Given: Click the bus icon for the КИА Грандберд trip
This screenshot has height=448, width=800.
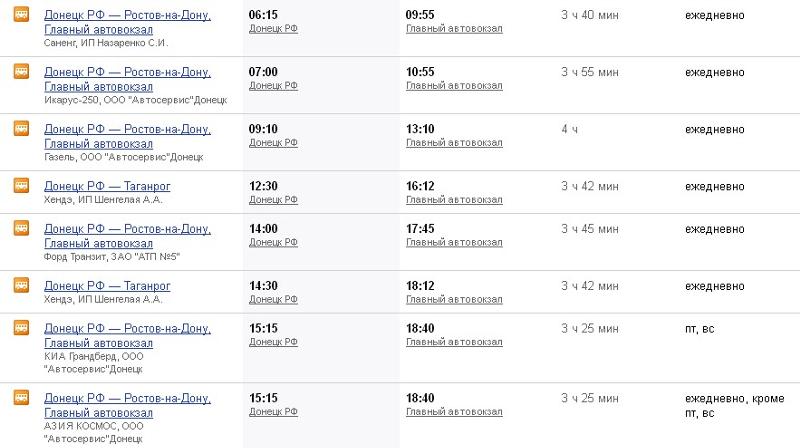Looking at the screenshot, I should [21, 328].
